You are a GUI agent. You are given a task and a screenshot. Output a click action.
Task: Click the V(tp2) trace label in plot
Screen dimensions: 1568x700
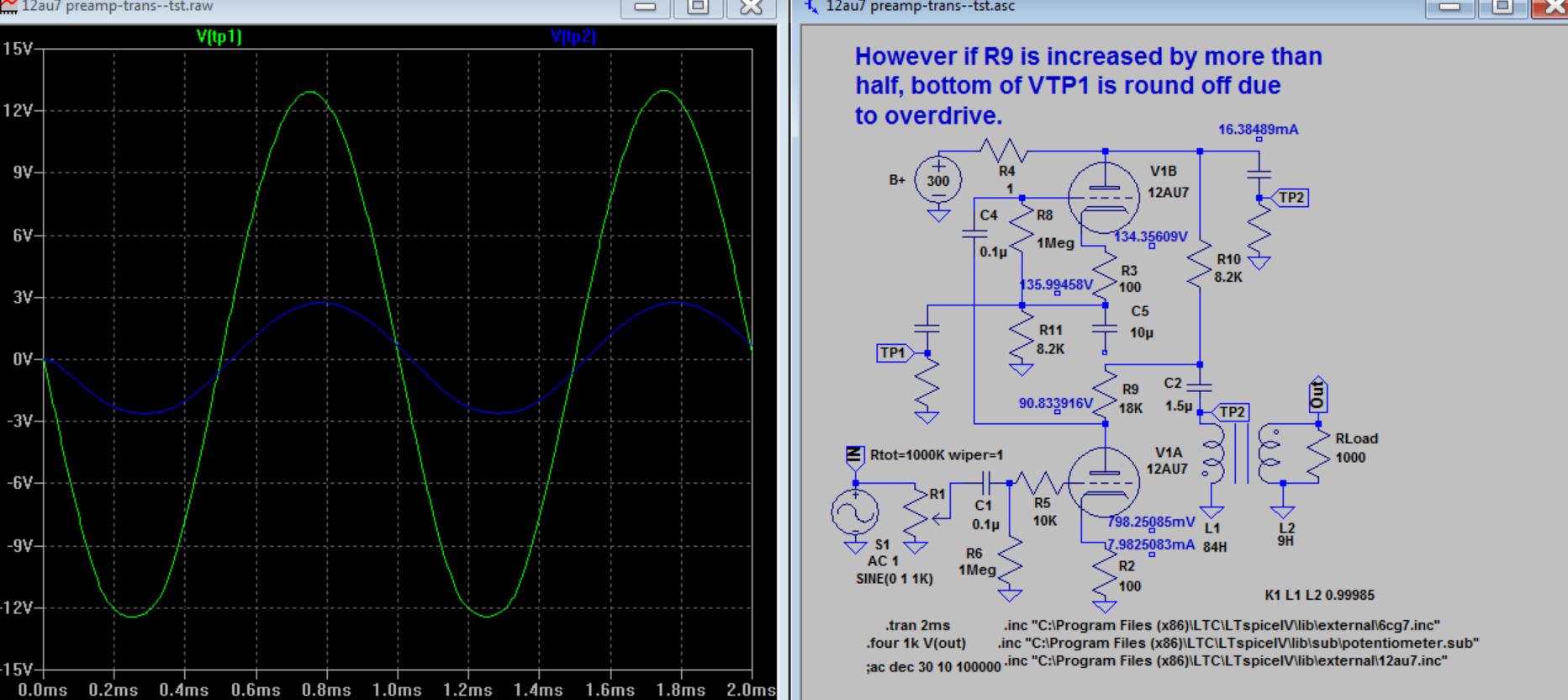[x=573, y=36]
